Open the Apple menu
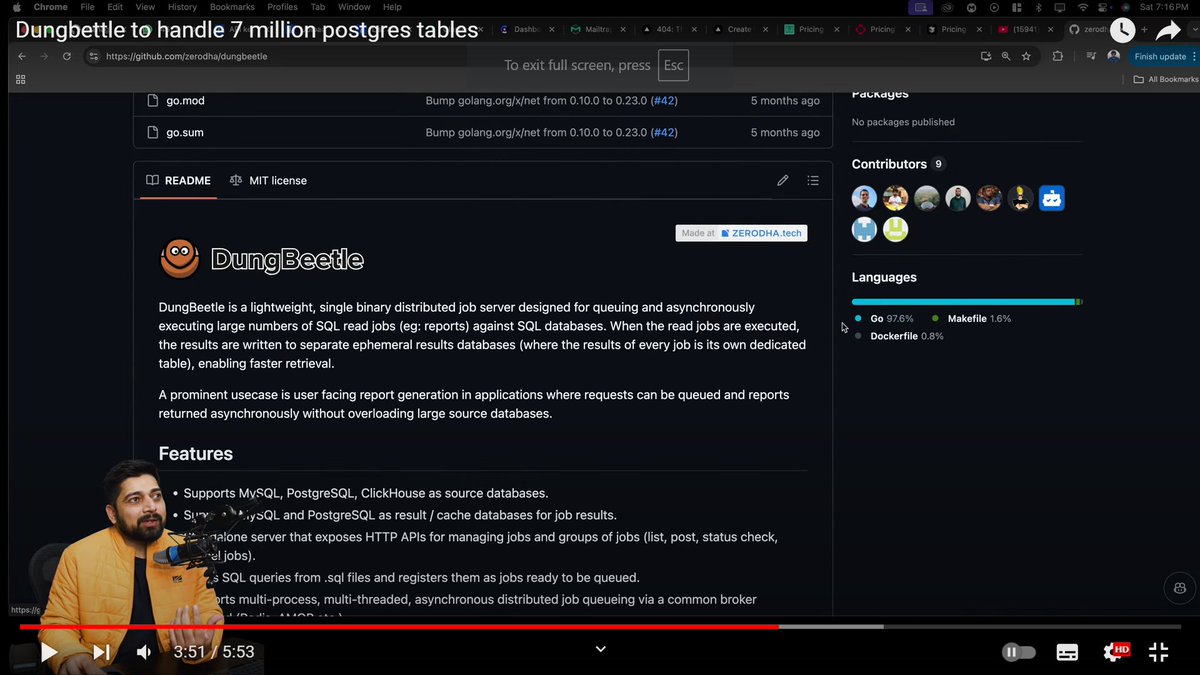Viewport: 1200px width, 675px height. [16, 7]
